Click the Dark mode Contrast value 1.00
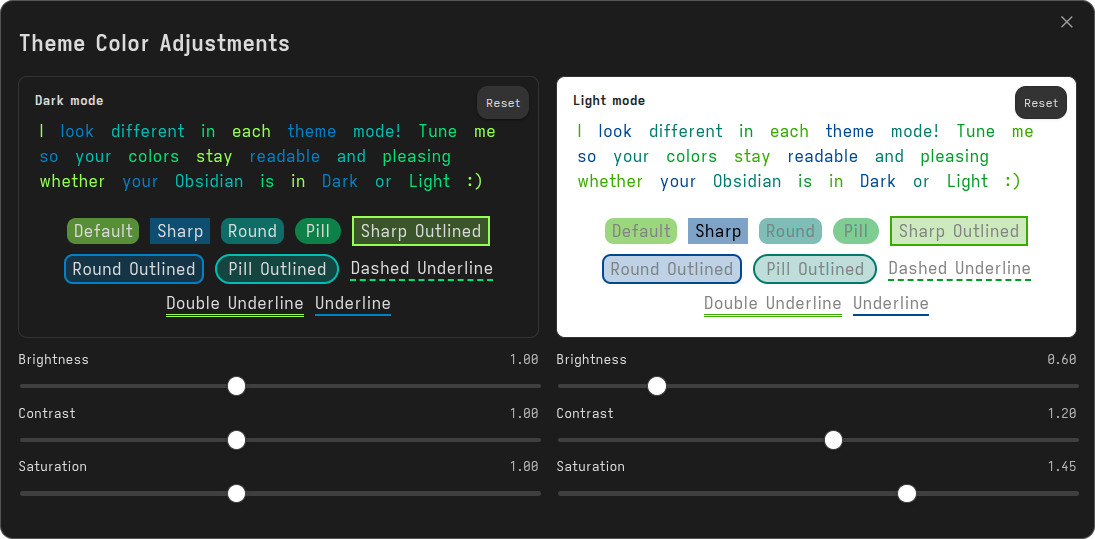 click(x=524, y=413)
